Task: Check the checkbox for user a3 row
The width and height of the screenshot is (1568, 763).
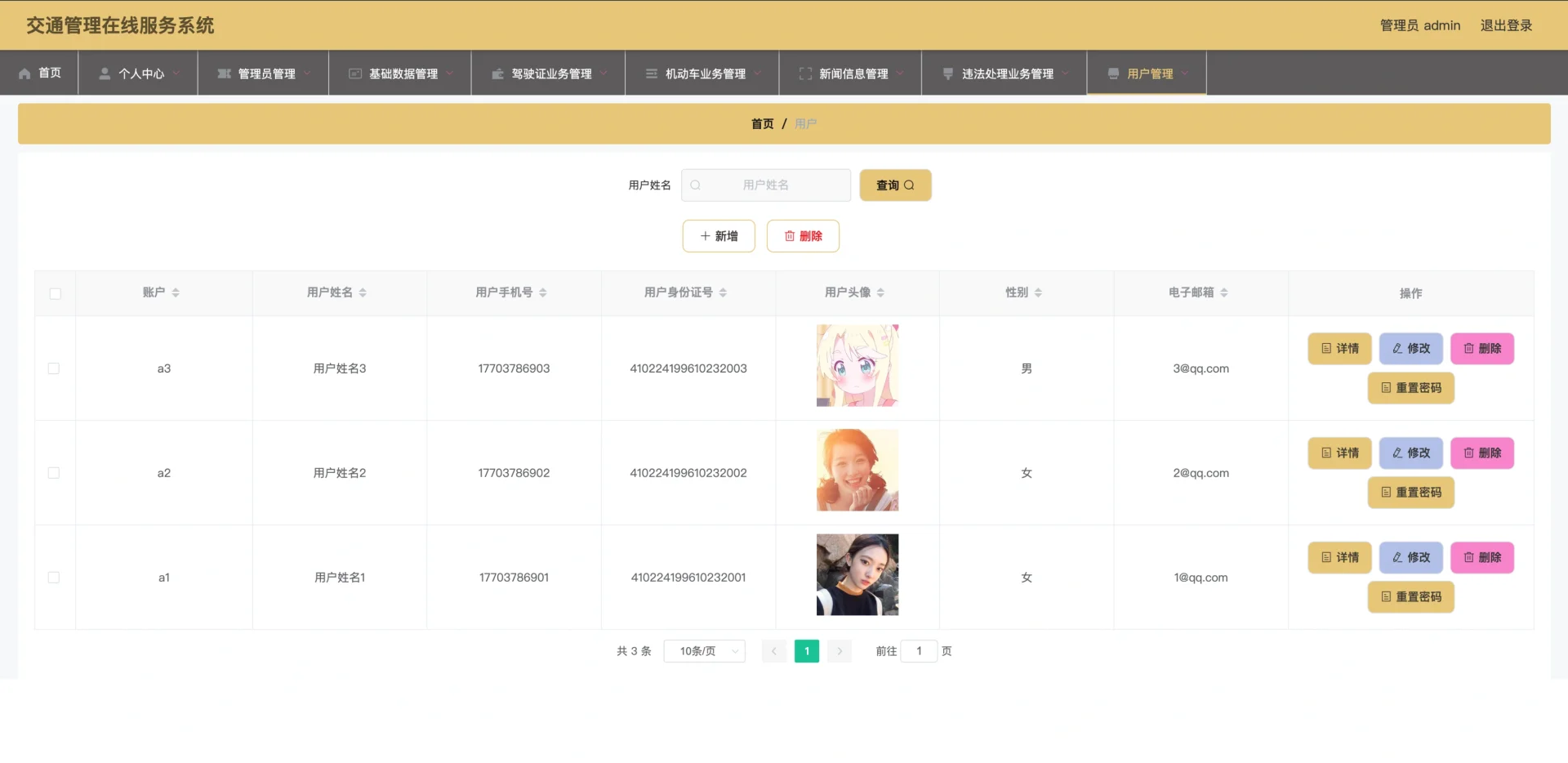Action: [x=54, y=368]
